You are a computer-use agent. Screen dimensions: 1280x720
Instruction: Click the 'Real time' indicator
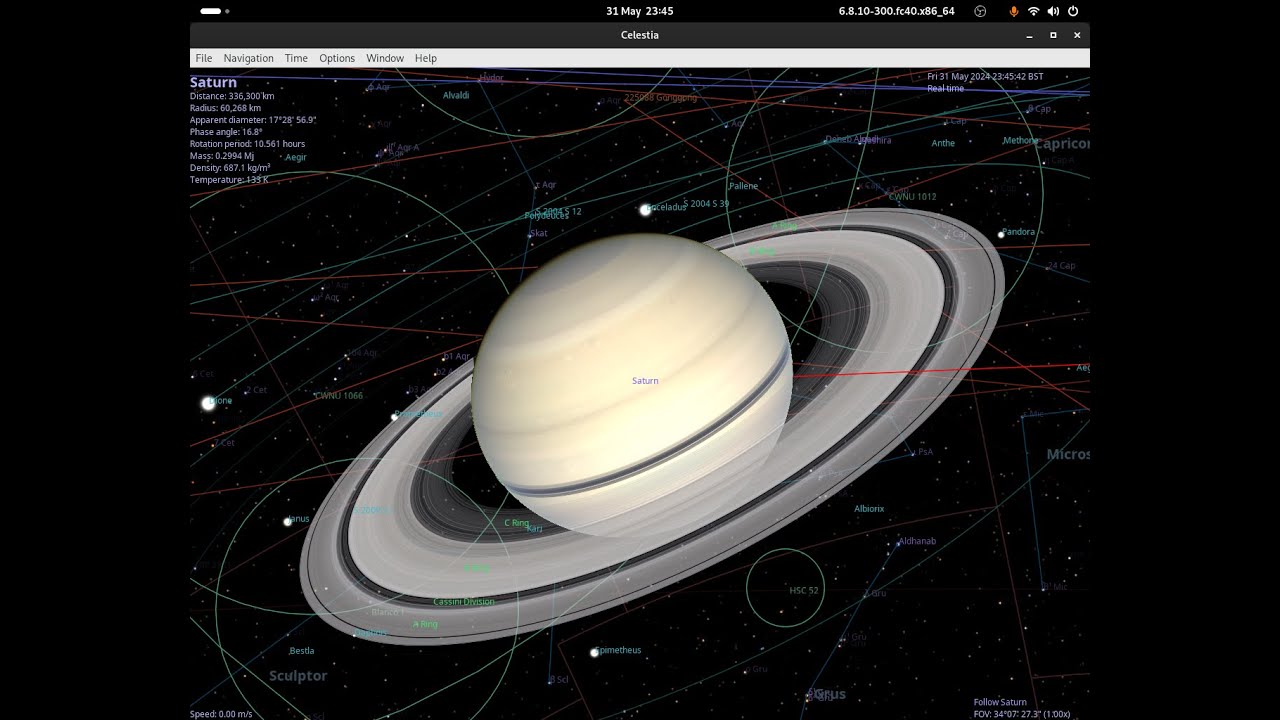(945, 88)
